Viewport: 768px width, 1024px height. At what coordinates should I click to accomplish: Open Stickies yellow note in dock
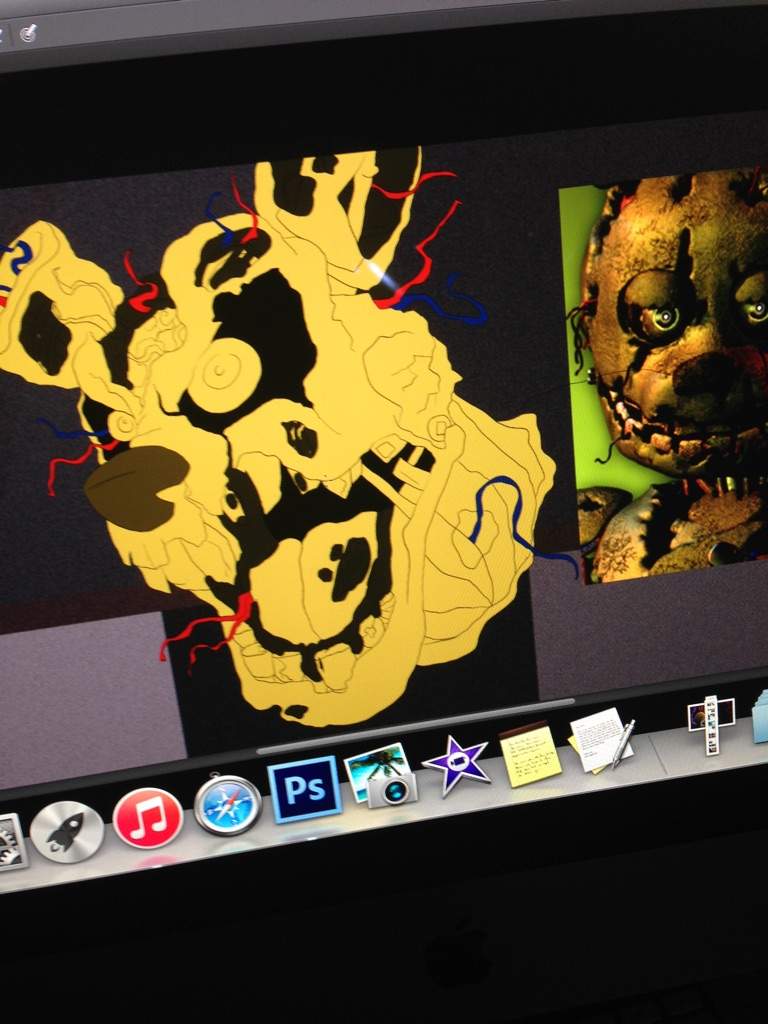click(530, 754)
